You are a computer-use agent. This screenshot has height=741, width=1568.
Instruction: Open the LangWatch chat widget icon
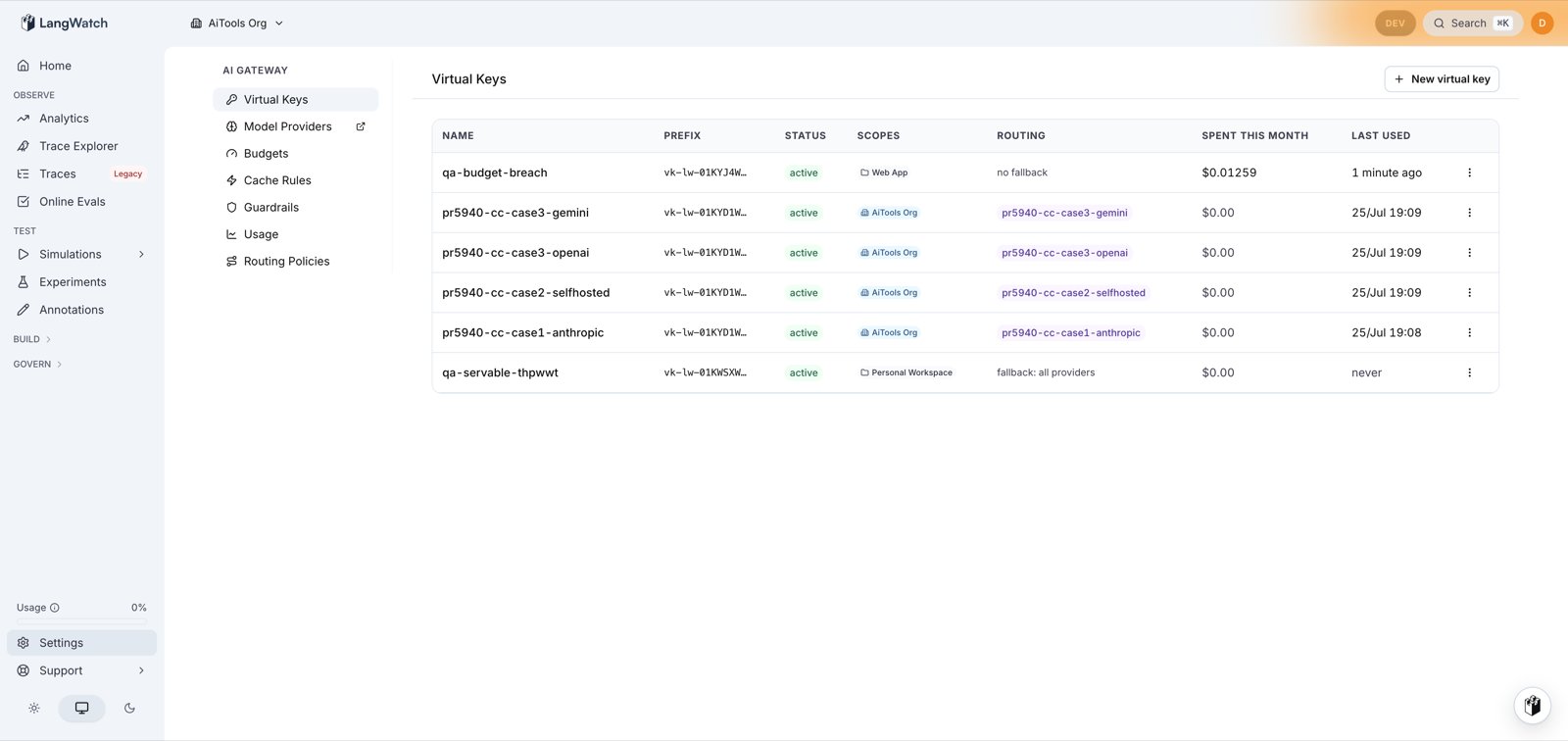coord(1533,705)
